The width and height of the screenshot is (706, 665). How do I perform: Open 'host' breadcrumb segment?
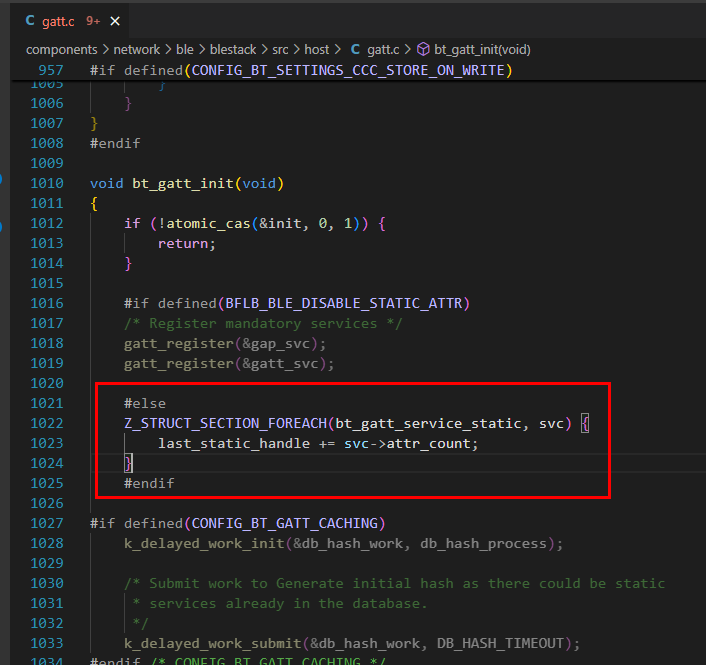click(x=317, y=50)
